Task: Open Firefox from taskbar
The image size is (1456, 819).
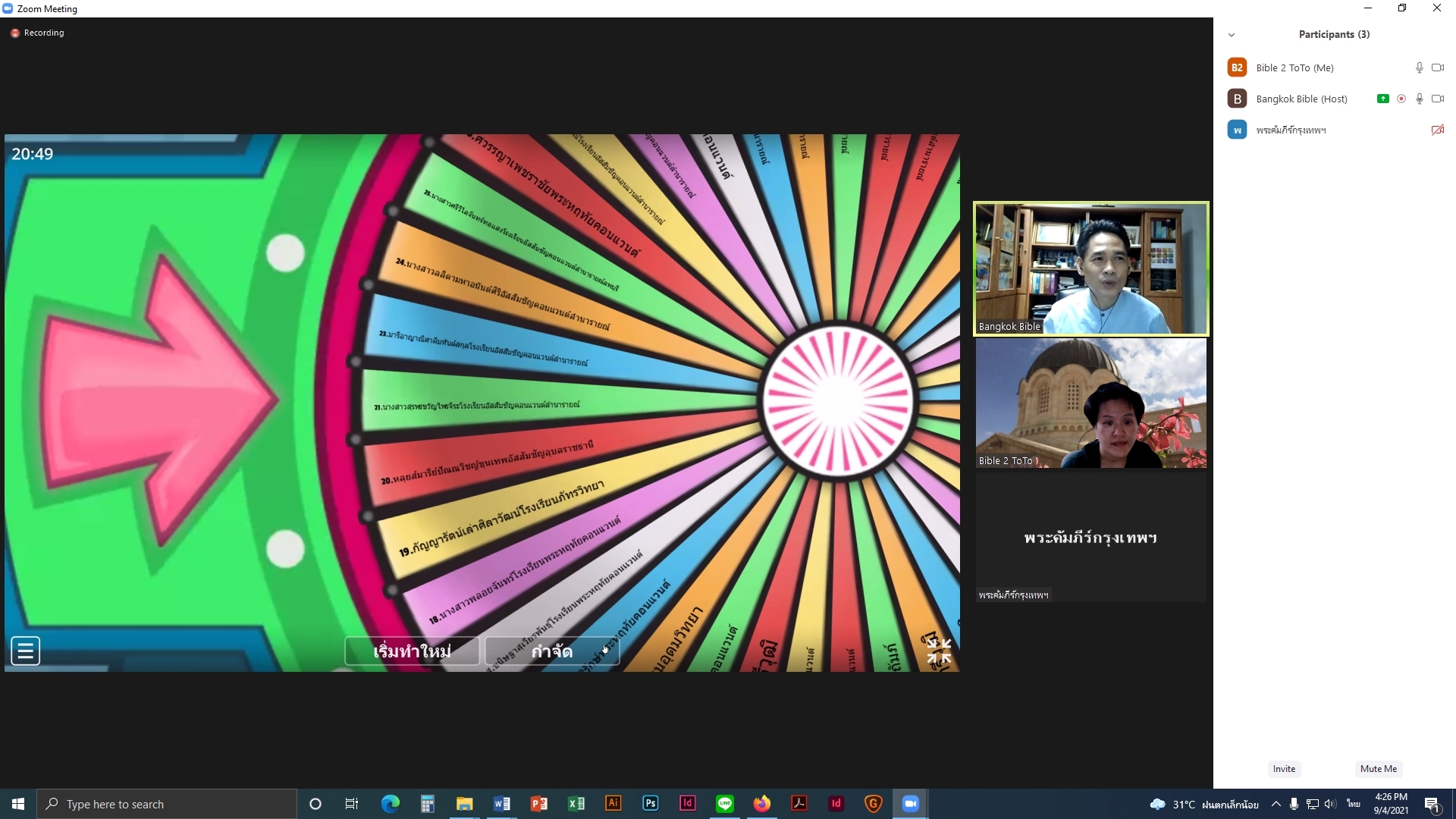Action: pos(761,804)
